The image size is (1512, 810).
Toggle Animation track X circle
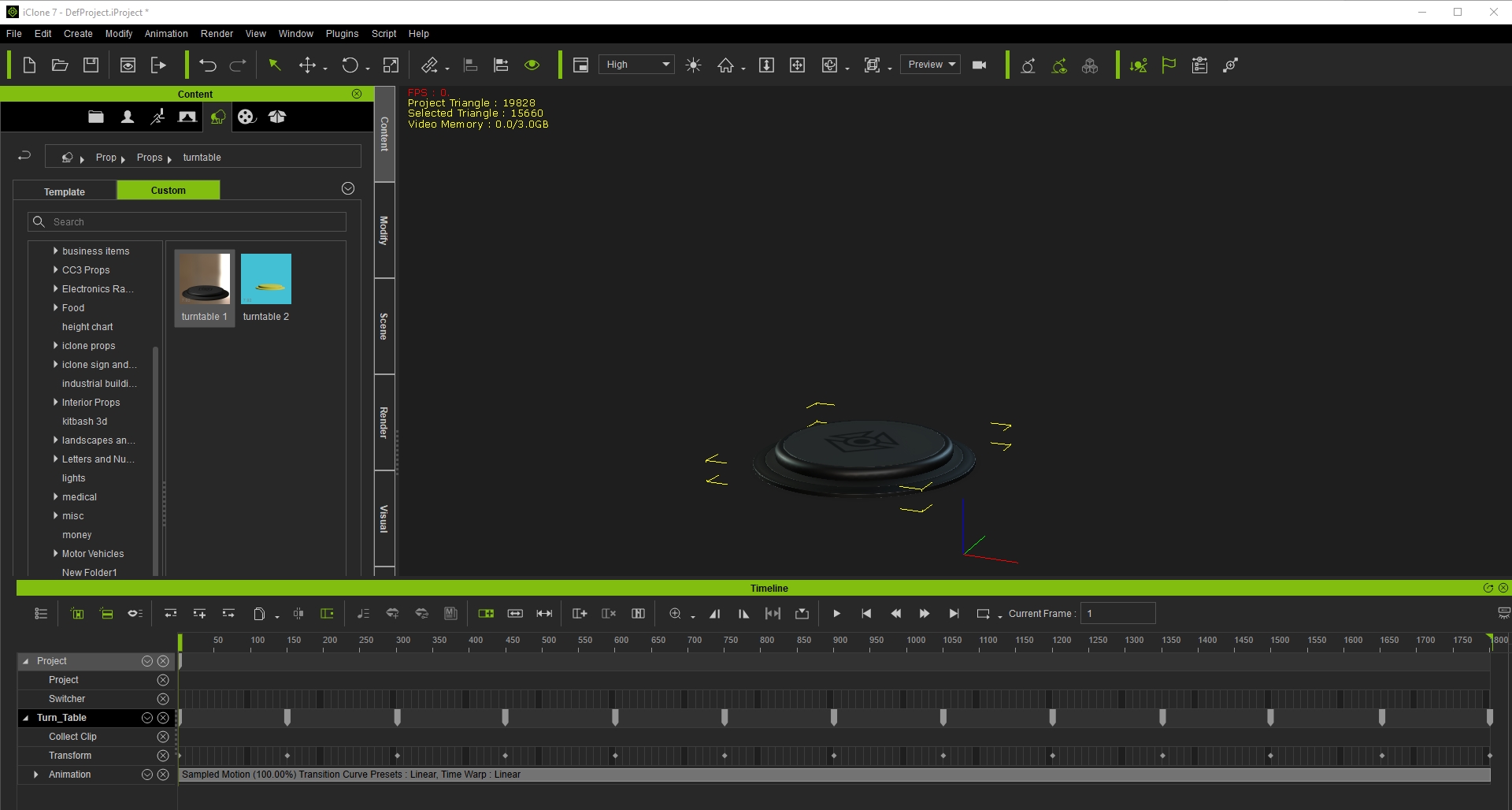tap(163, 775)
